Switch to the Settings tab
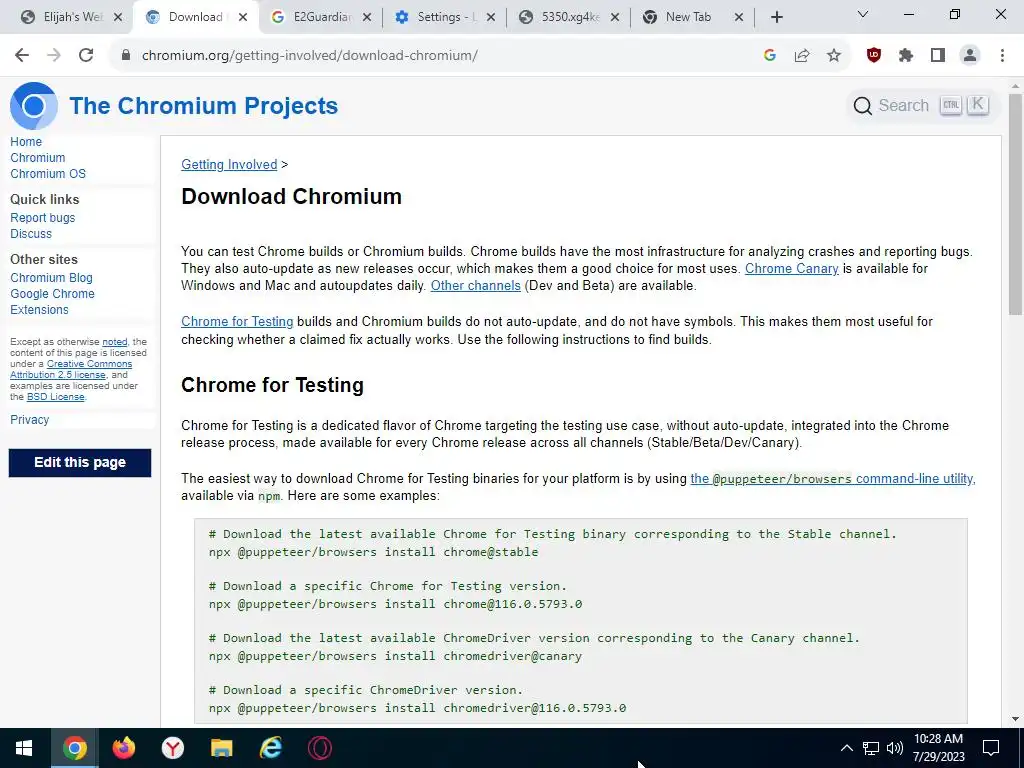 [x=444, y=18]
